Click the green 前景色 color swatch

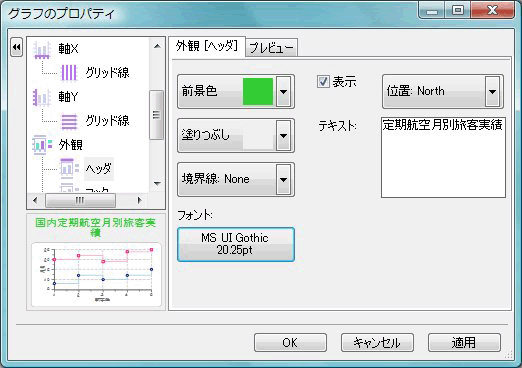(x=258, y=91)
